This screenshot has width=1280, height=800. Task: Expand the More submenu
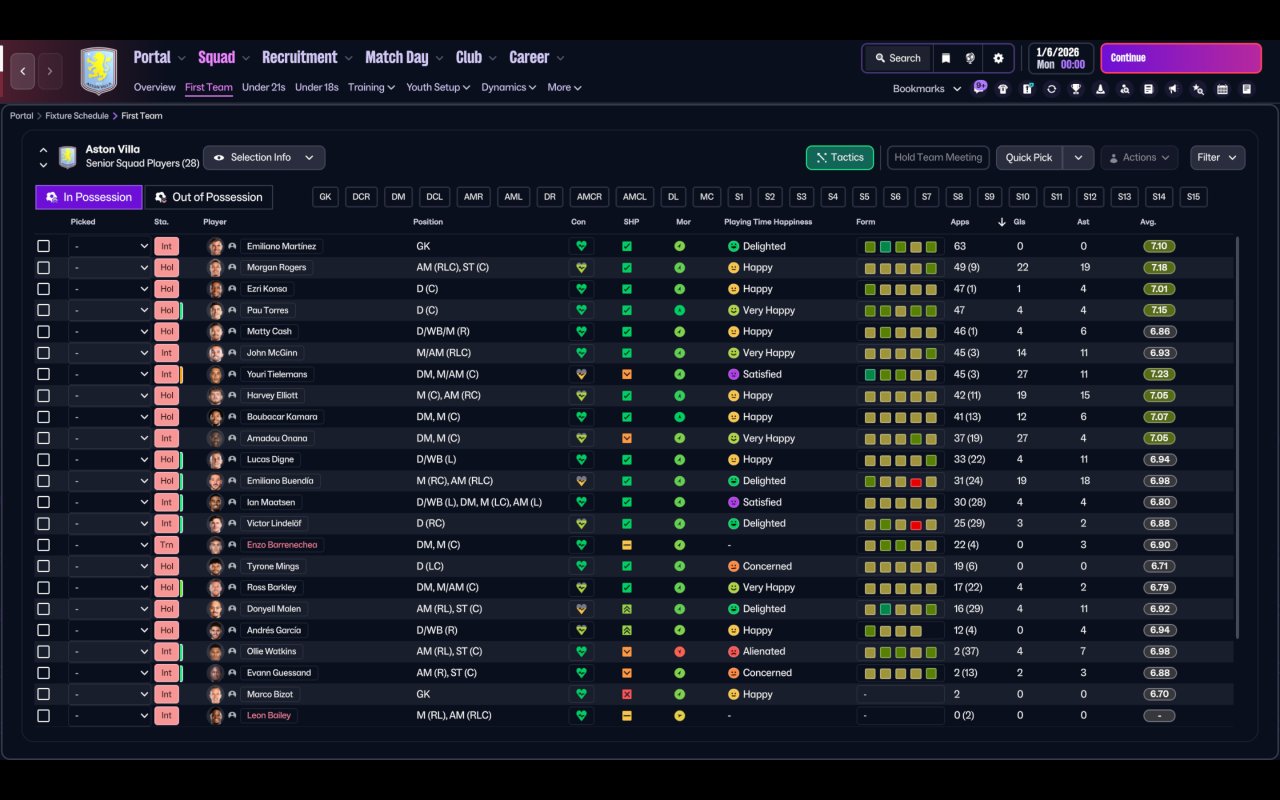pyautogui.click(x=564, y=88)
